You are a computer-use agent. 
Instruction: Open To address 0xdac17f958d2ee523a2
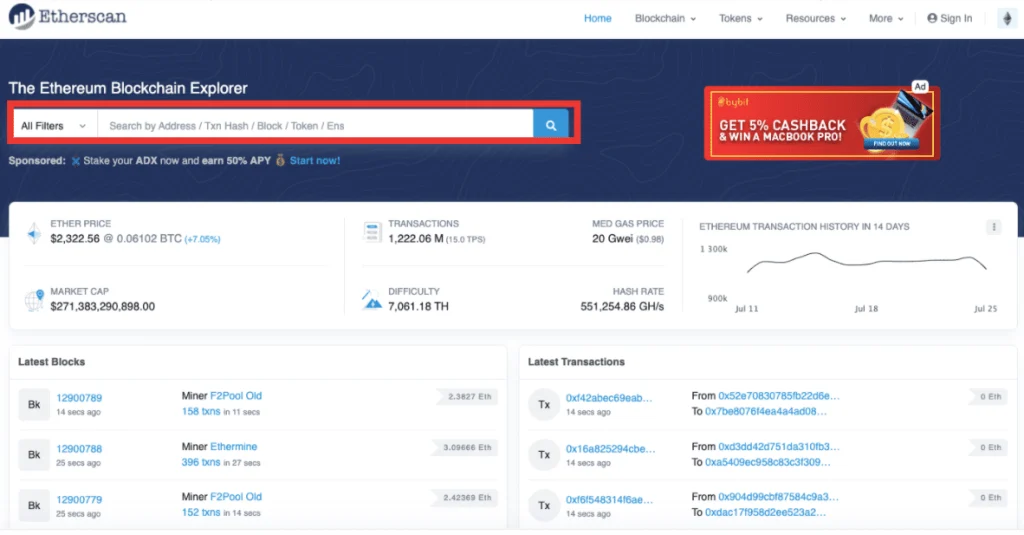[x=765, y=513]
